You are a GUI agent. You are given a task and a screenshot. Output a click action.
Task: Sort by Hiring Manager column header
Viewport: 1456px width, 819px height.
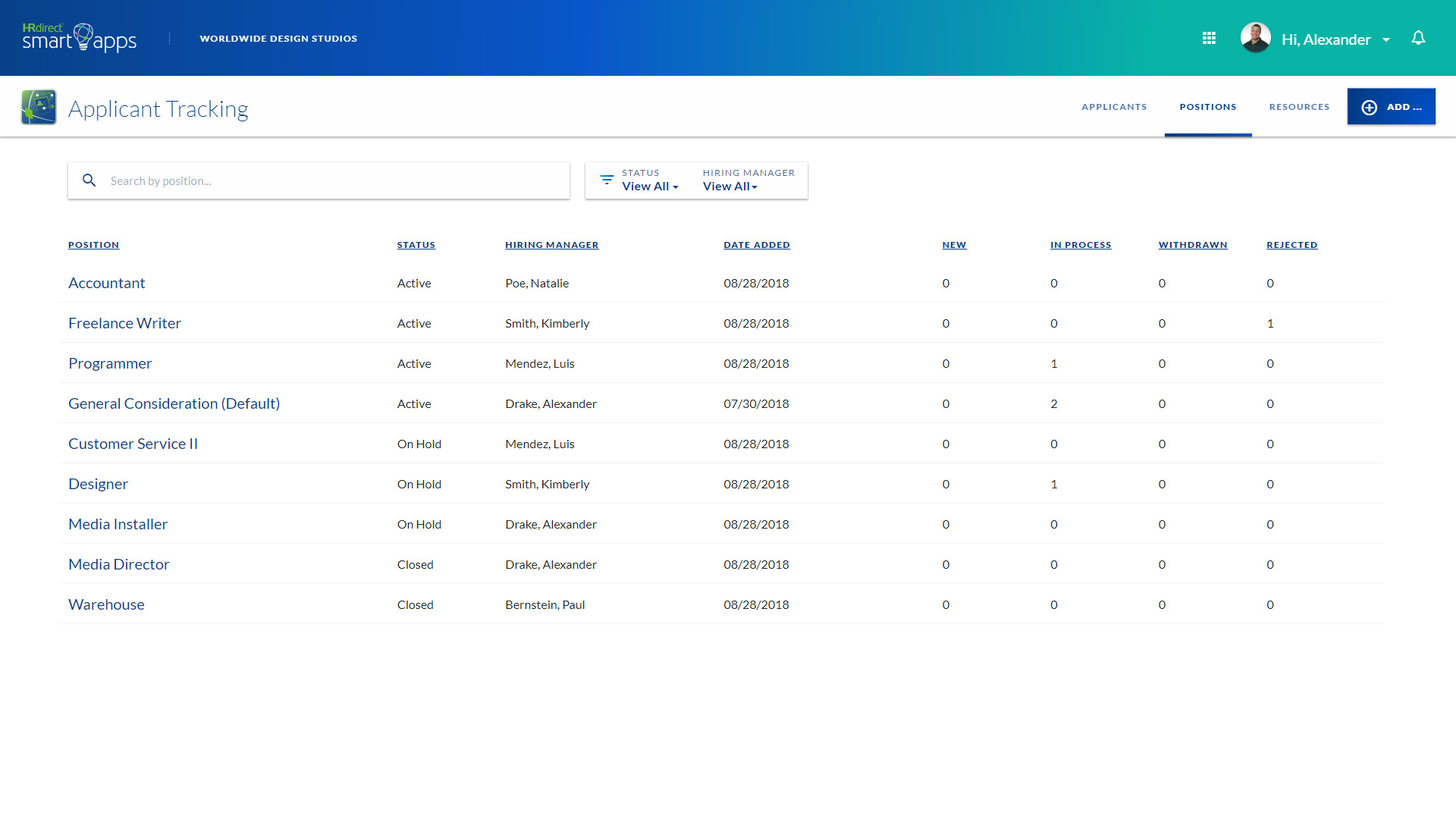(551, 245)
